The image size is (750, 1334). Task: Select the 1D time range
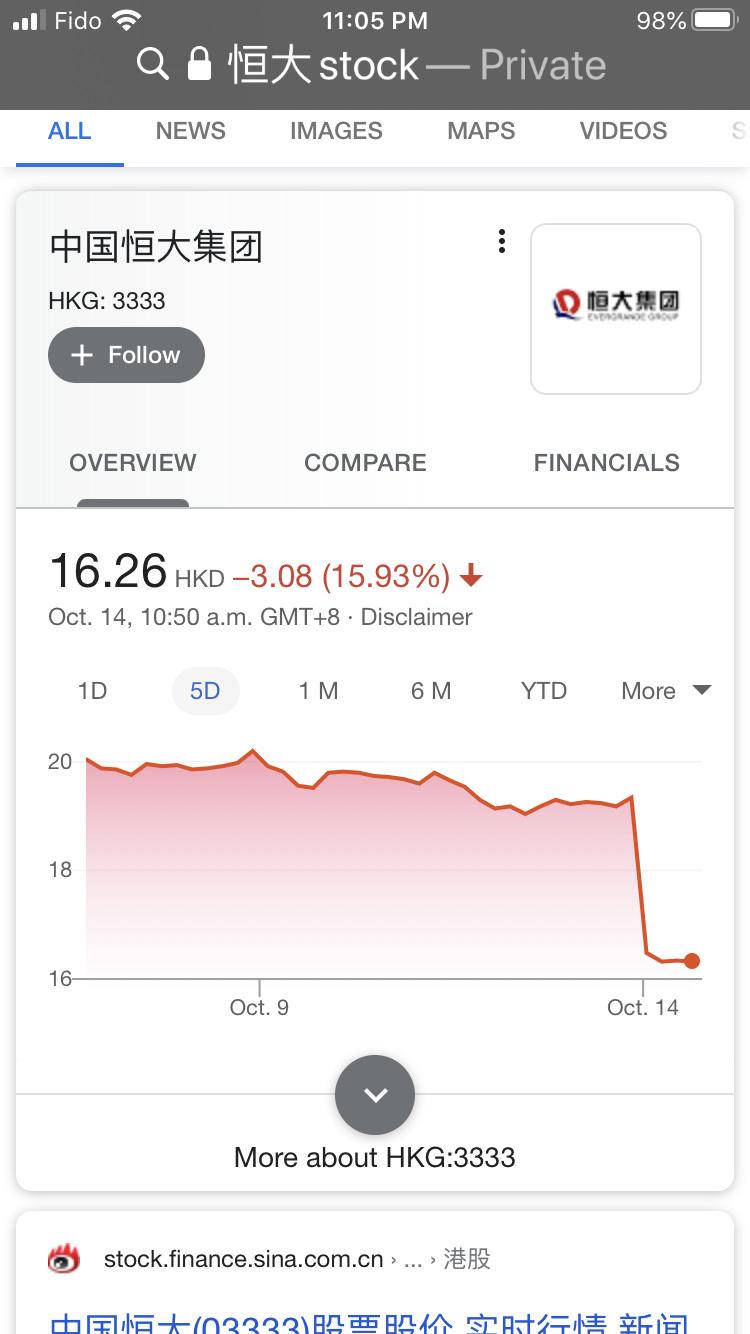[92, 691]
